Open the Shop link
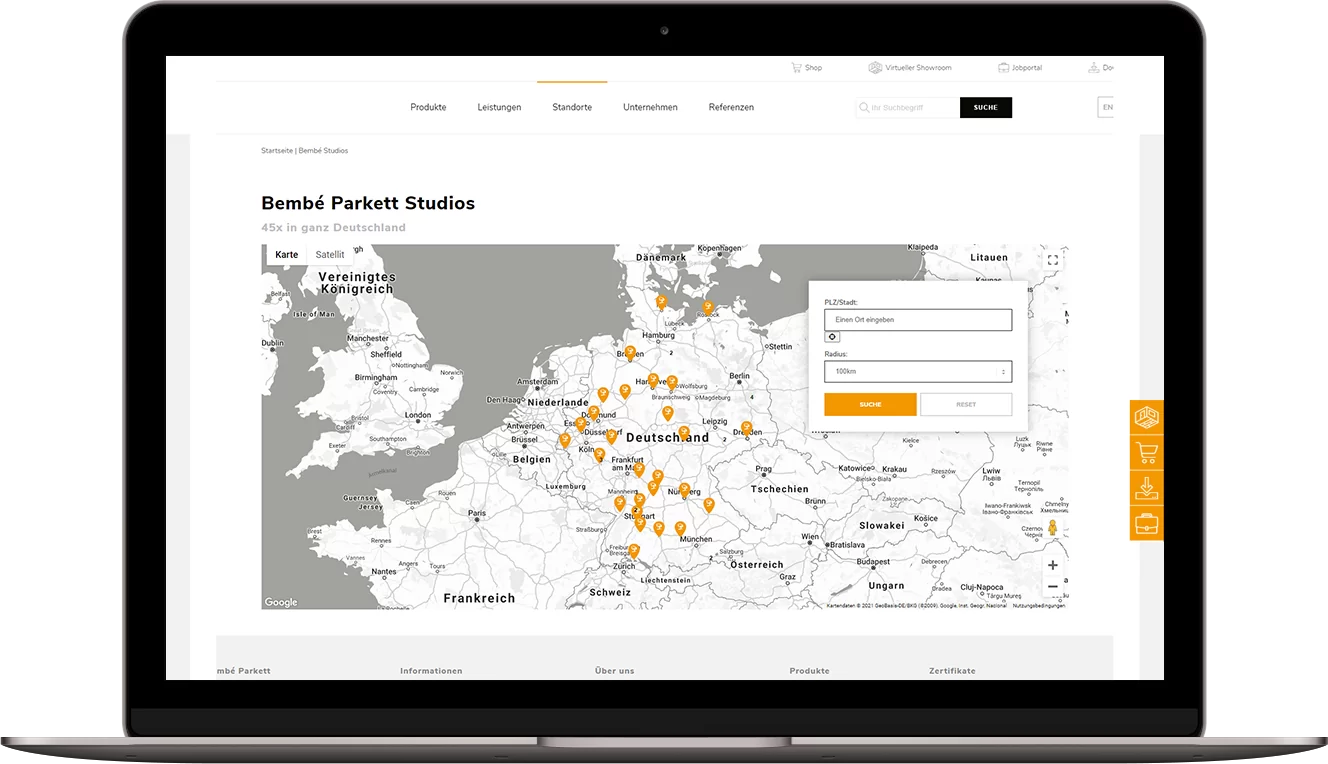The image size is (1328, 764). tap(813, 68)
